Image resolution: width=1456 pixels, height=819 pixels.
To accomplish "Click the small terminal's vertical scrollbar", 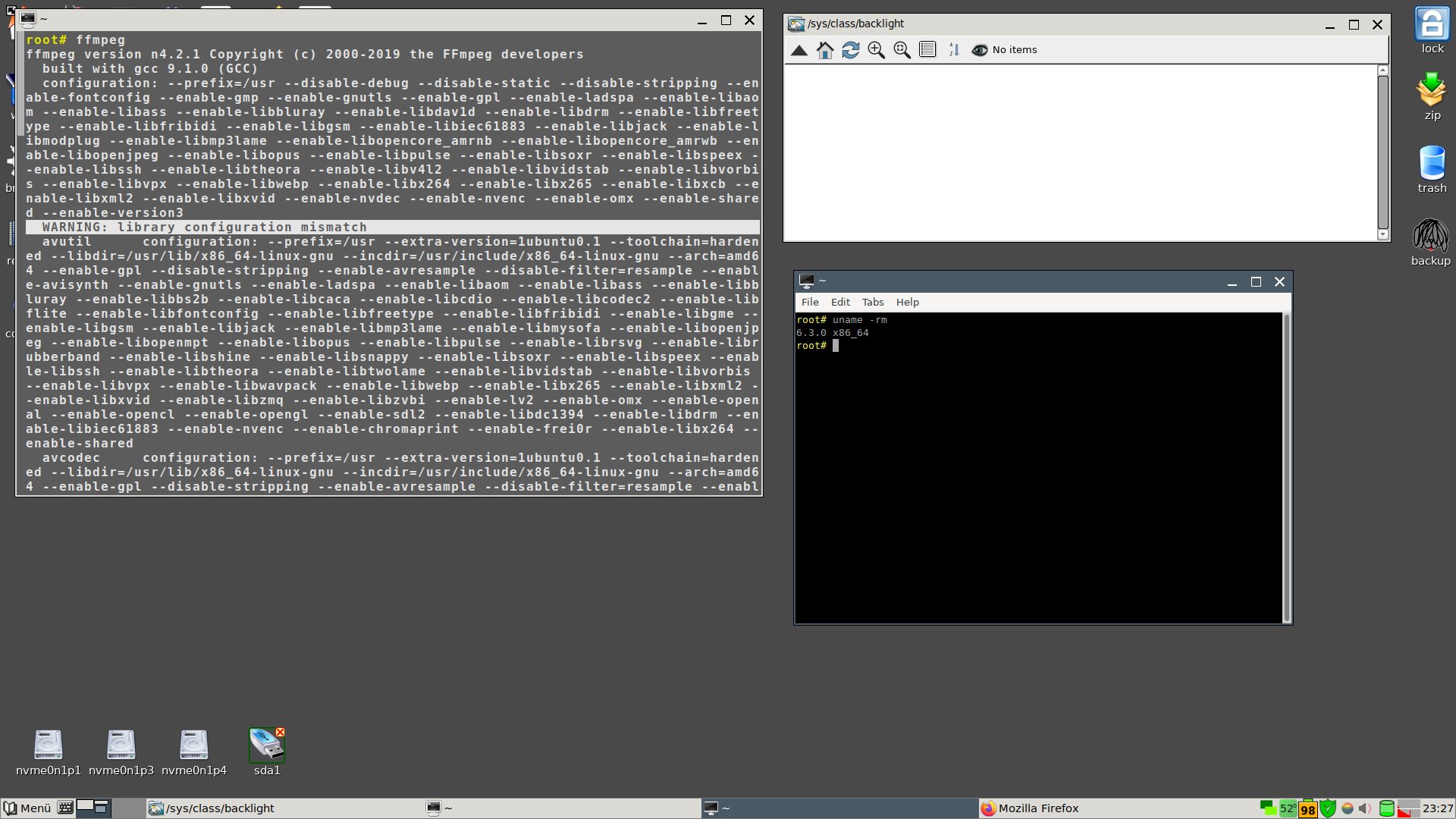I will point(1286,468).
